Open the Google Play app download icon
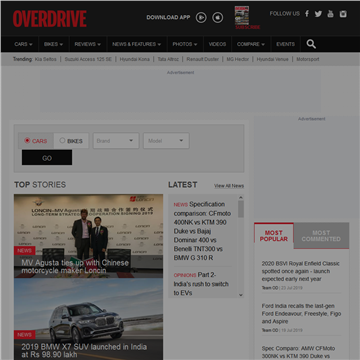Image resolution: width=360 pixels, height=360 pixels. (x=201, y=17)
